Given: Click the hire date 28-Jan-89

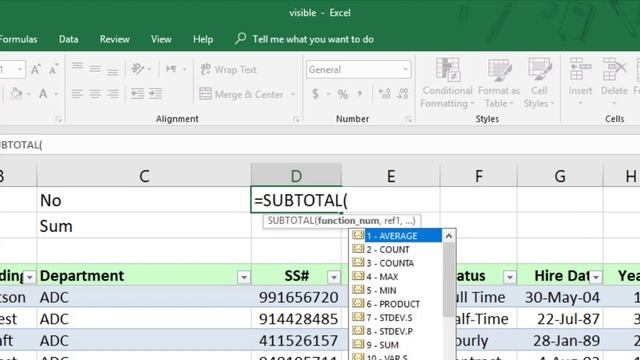Looking at the screenshot, I should [560, 340].
